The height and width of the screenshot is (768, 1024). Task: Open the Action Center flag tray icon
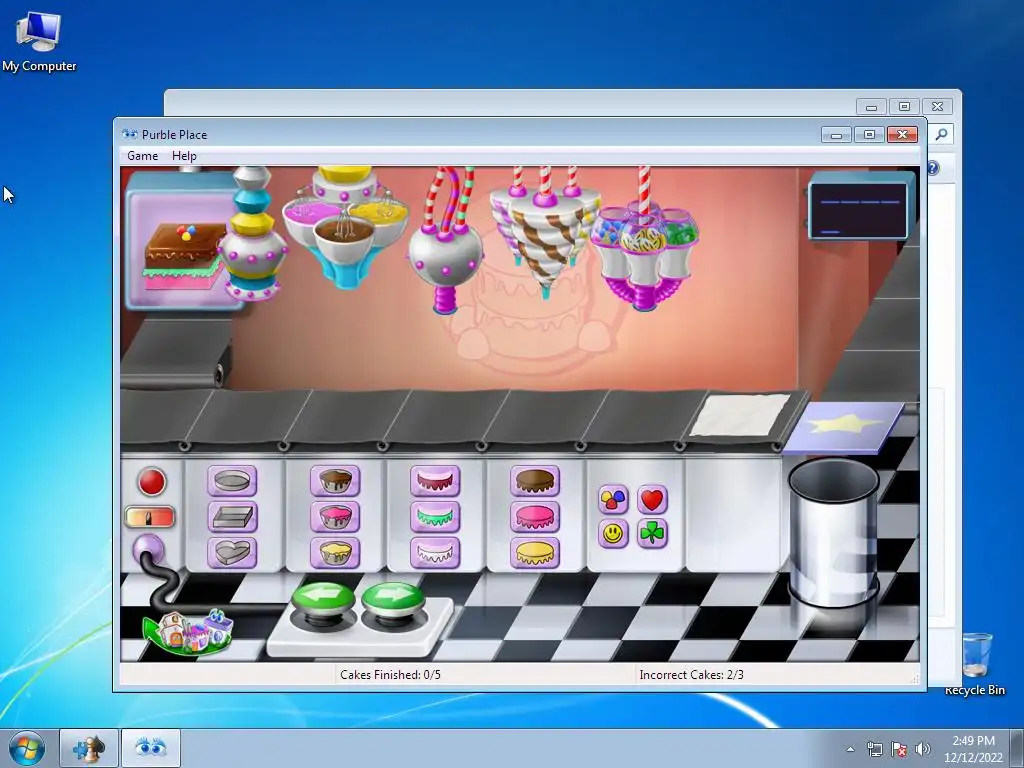(899, 749)
